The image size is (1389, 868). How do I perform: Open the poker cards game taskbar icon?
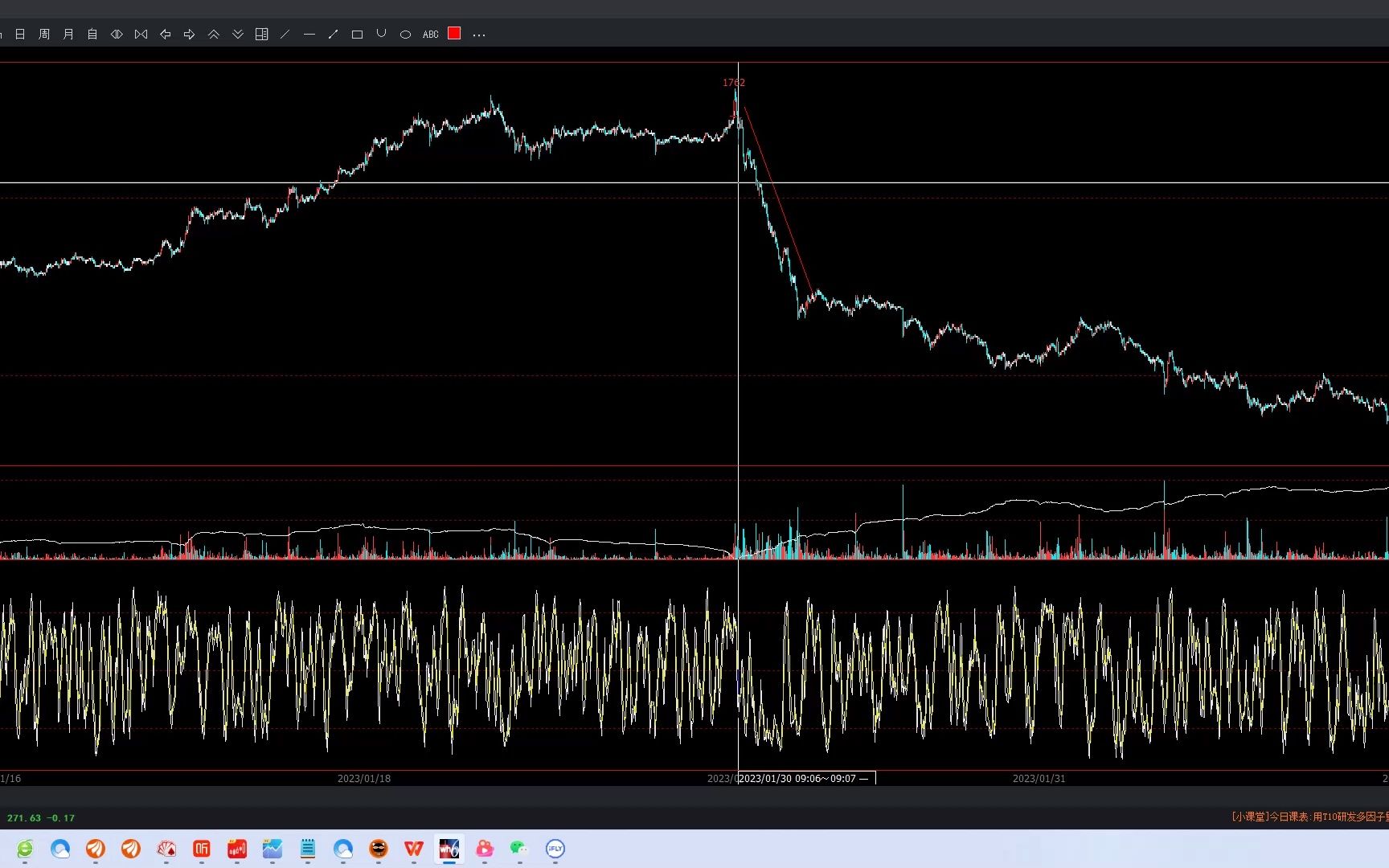(x=166, y=849)
